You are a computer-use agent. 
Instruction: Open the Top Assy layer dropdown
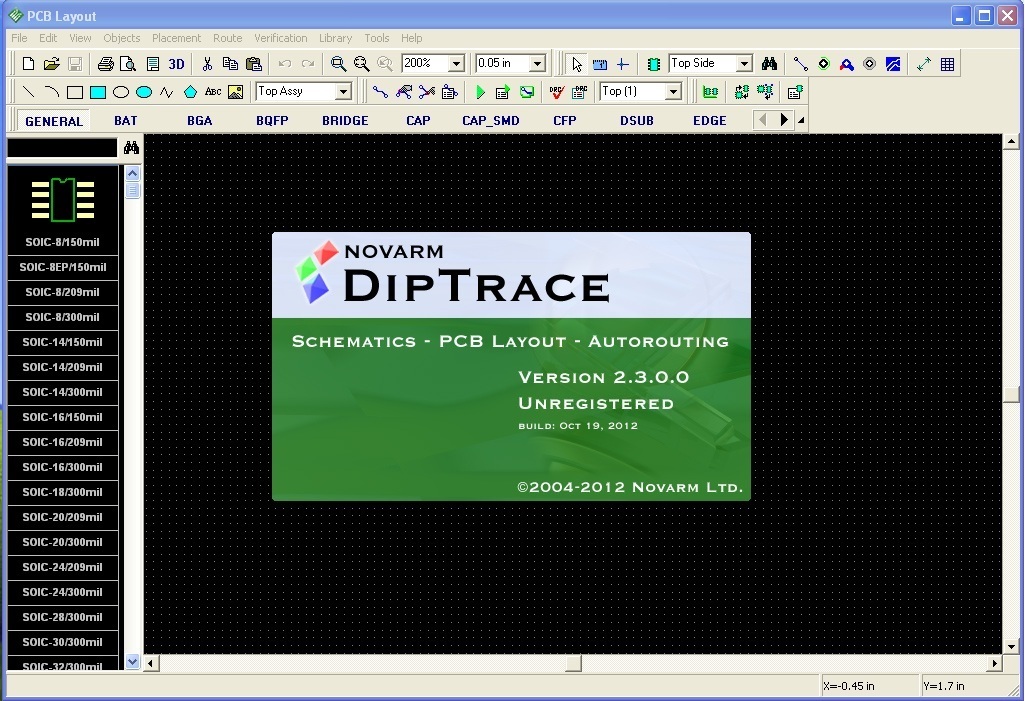pyautogui.click(x=344, y=92)
